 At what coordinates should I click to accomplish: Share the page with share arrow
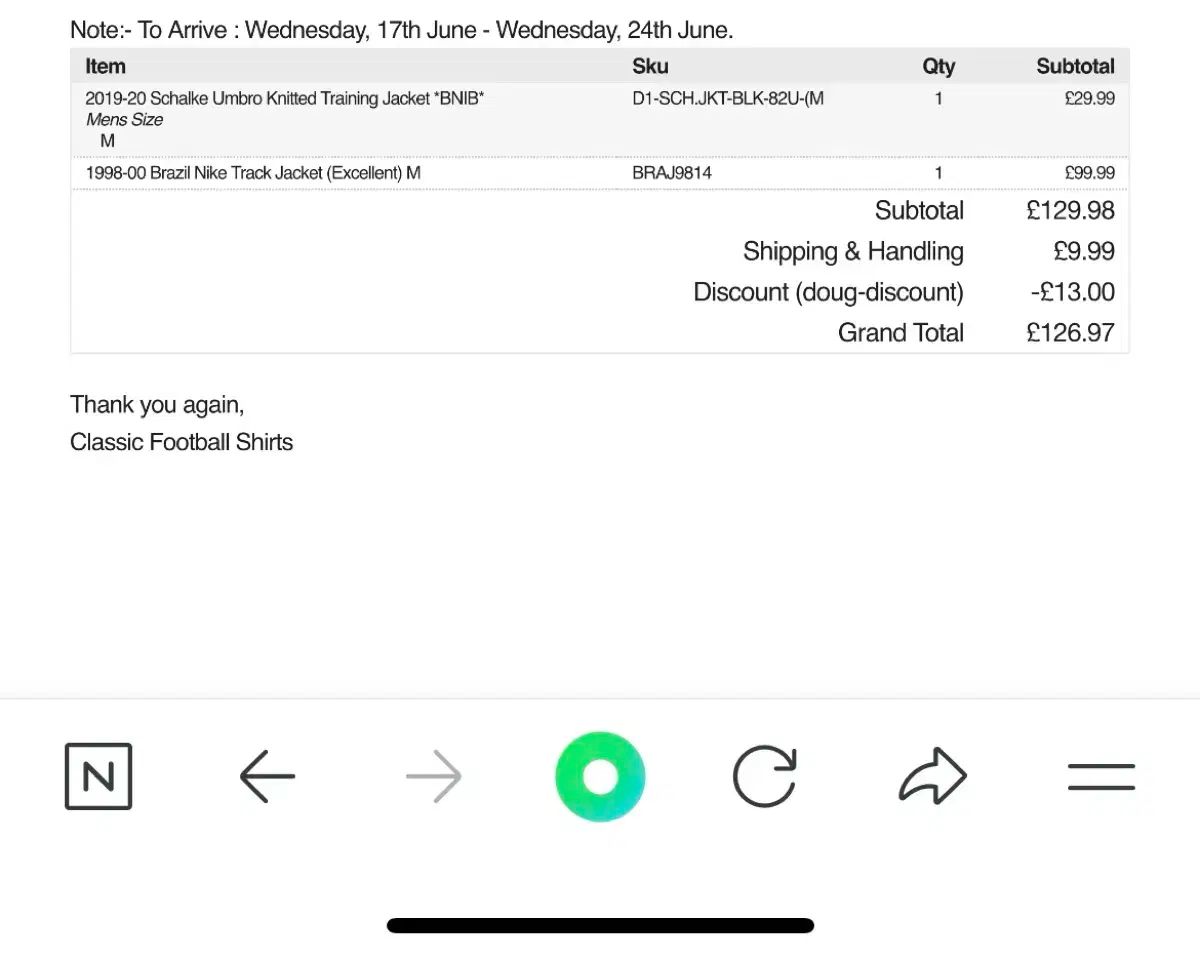[x=932, y=775]
